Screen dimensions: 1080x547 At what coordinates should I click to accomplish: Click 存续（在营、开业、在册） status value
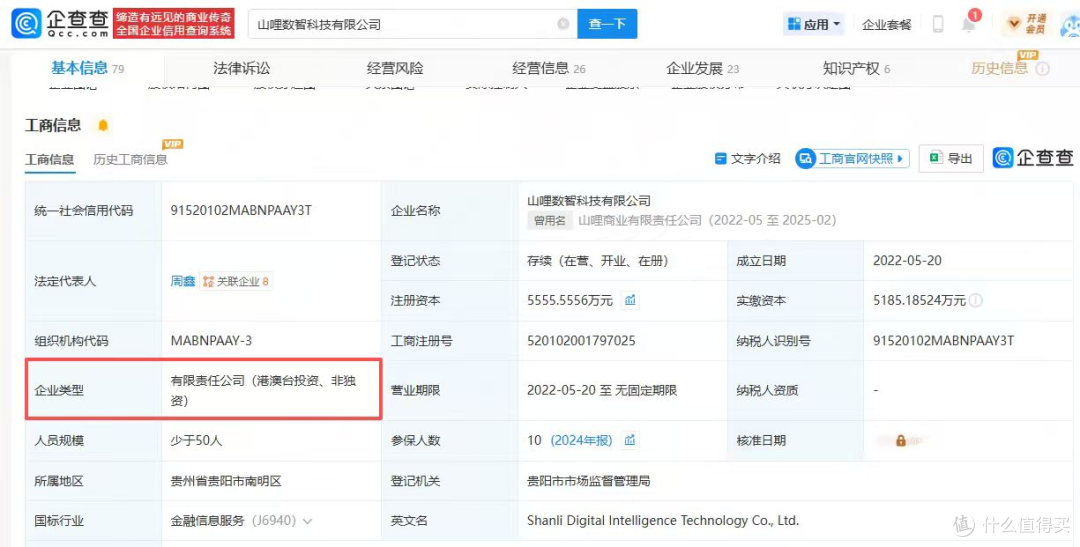(x=597, y=260)
